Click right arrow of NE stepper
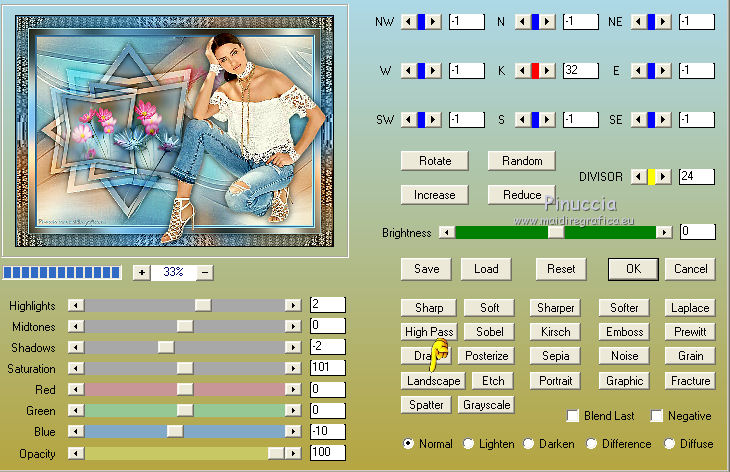This screenshot has height=472, width=730. [663, 21]
